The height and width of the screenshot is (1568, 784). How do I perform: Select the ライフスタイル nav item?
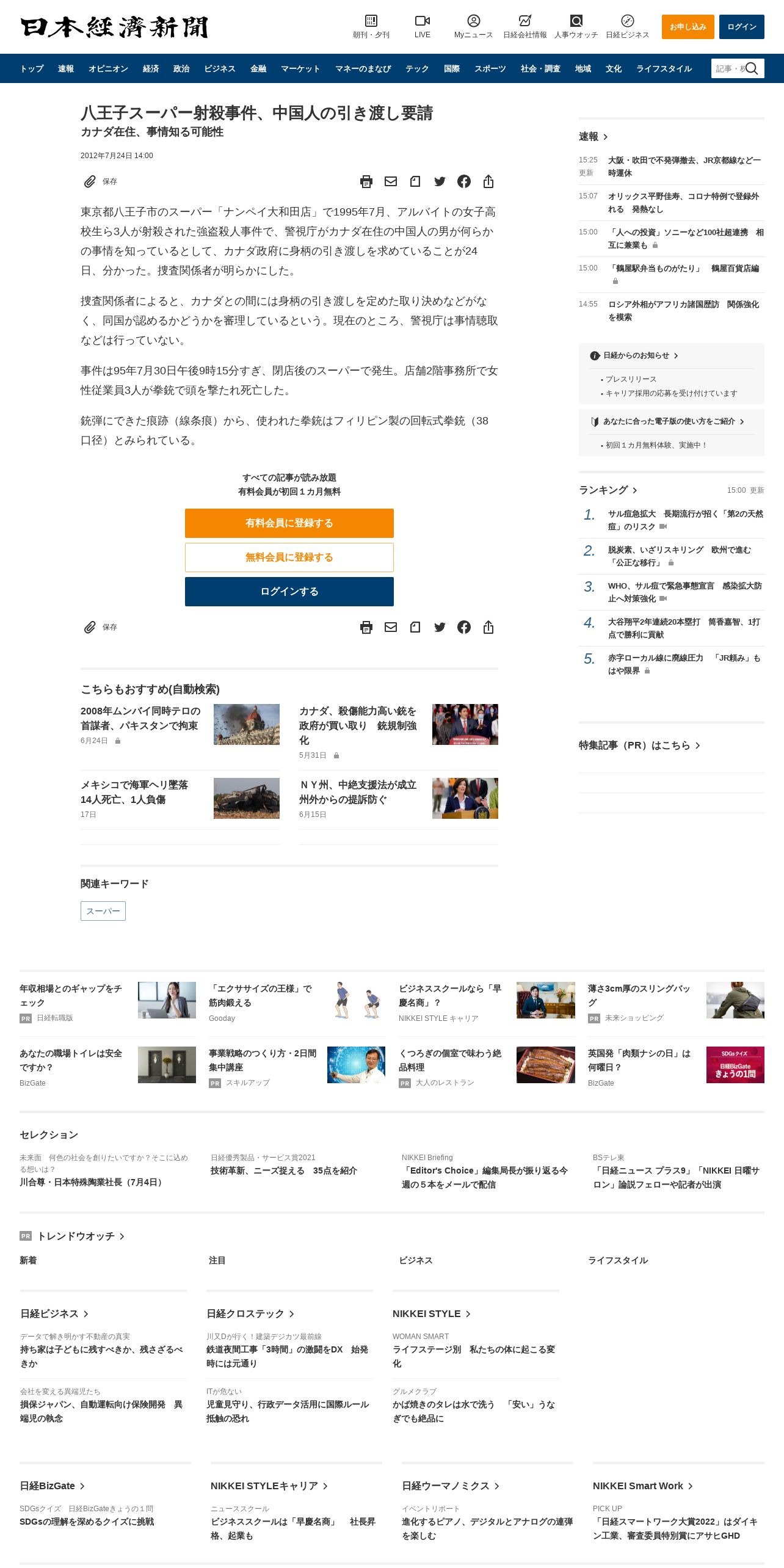664,68
